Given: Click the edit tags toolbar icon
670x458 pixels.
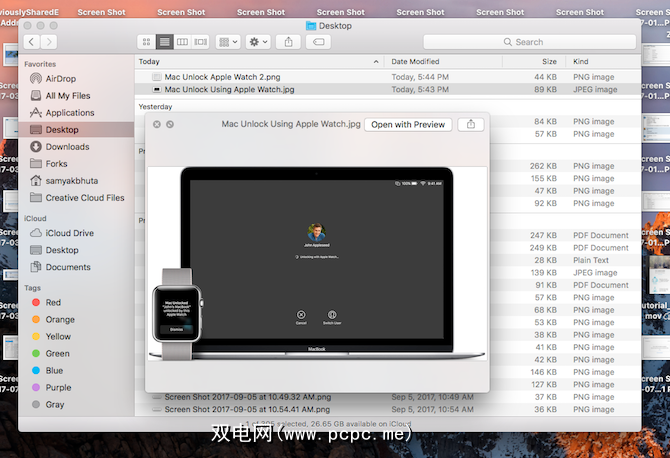Looking at the screenshot, I should pyautogui.click(x=319, y=42).
